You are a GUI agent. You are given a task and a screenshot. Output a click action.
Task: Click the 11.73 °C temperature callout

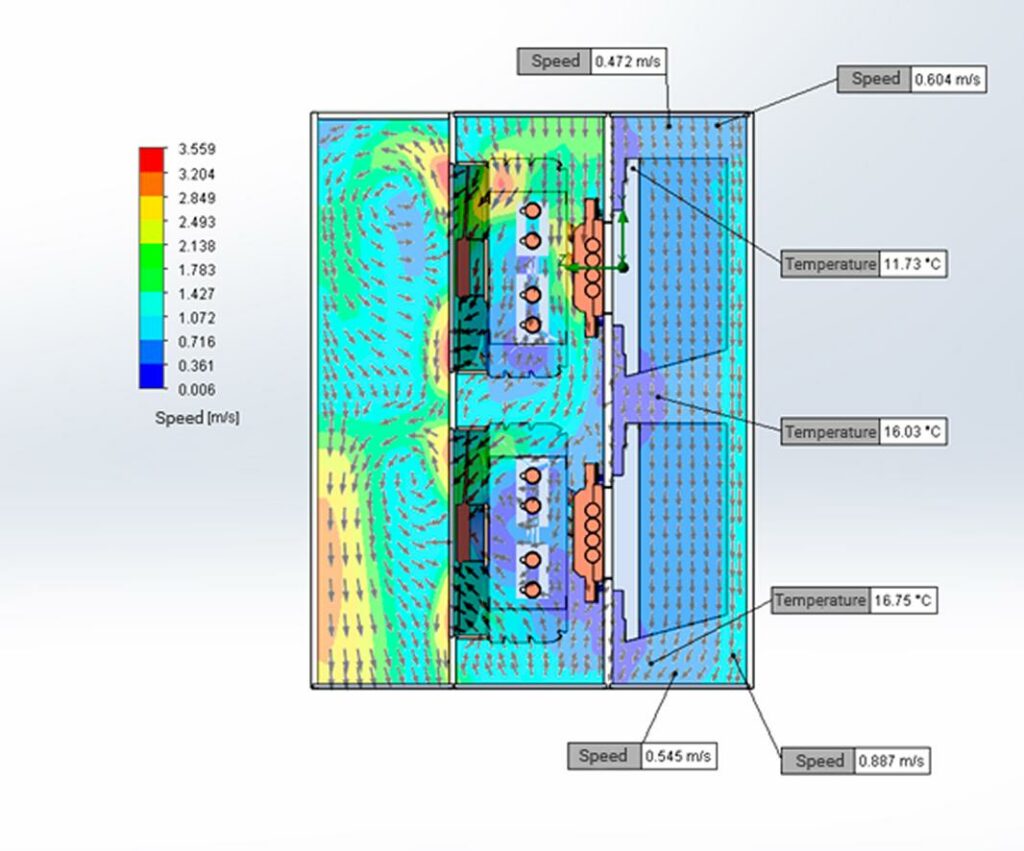(x=863, y=265)
